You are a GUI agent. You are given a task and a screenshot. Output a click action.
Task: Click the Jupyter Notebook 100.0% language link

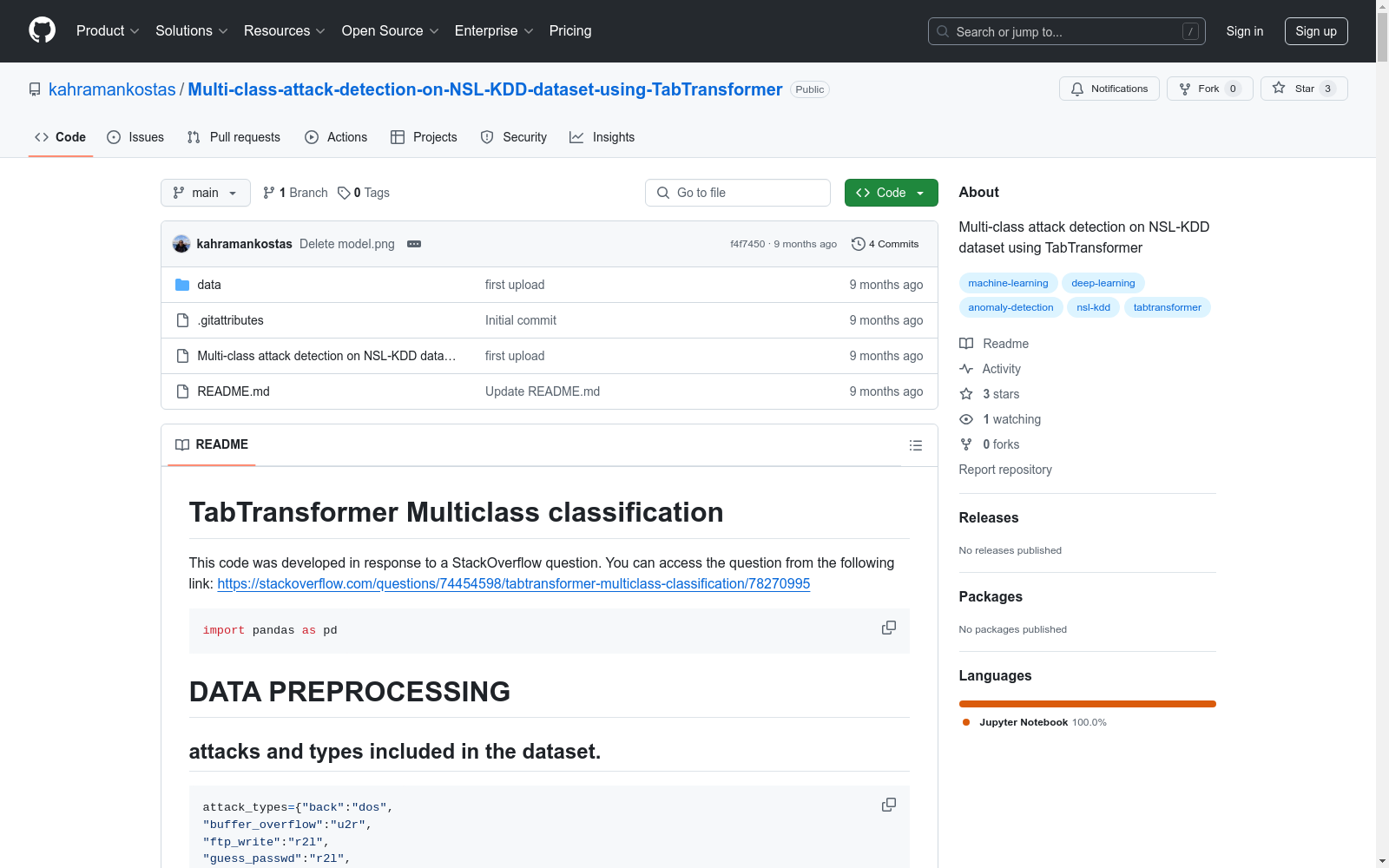point(1035,722)
